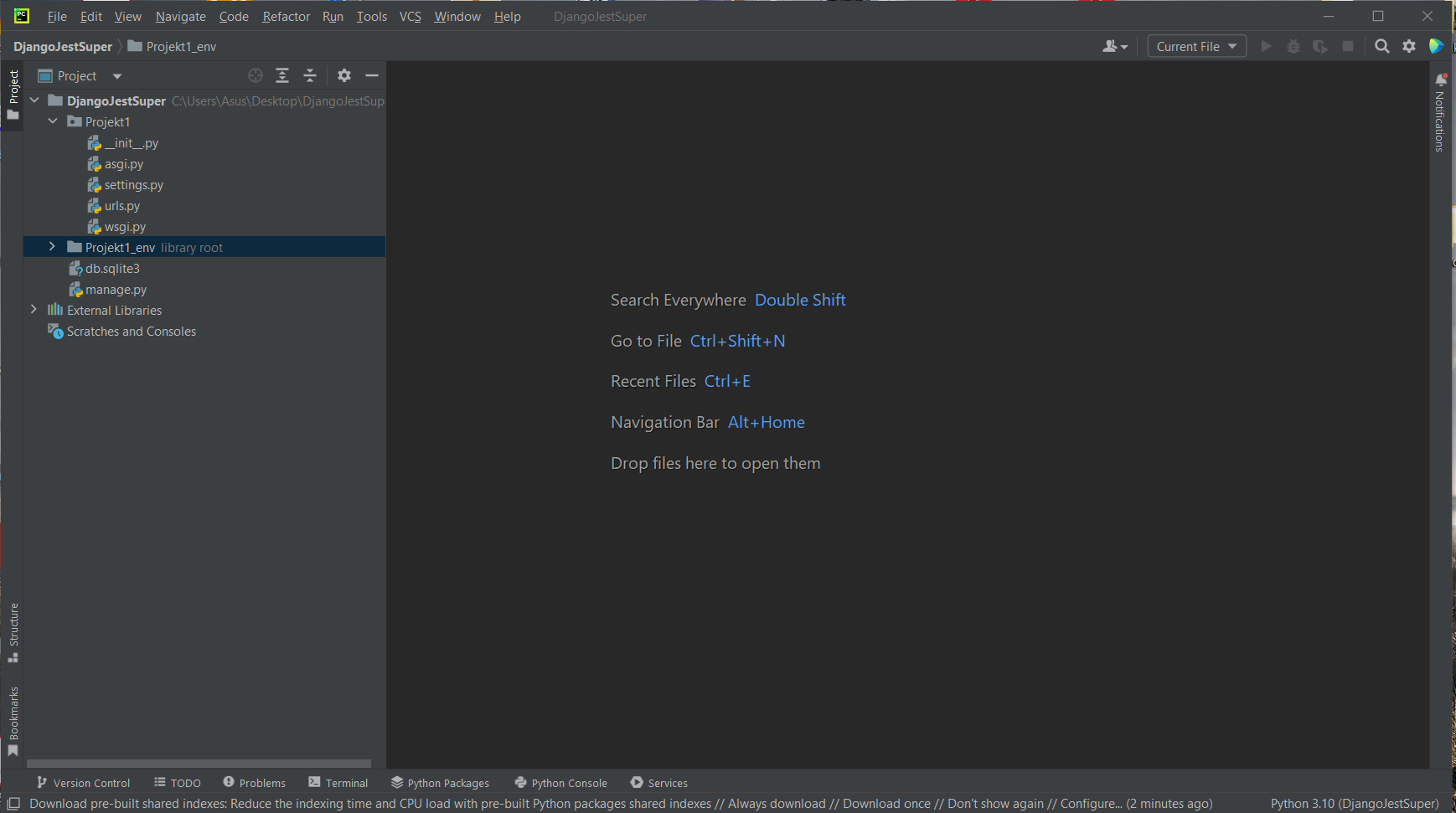Open the Navigate menu
Screen dimensions: 1456x813
point(180,16)
